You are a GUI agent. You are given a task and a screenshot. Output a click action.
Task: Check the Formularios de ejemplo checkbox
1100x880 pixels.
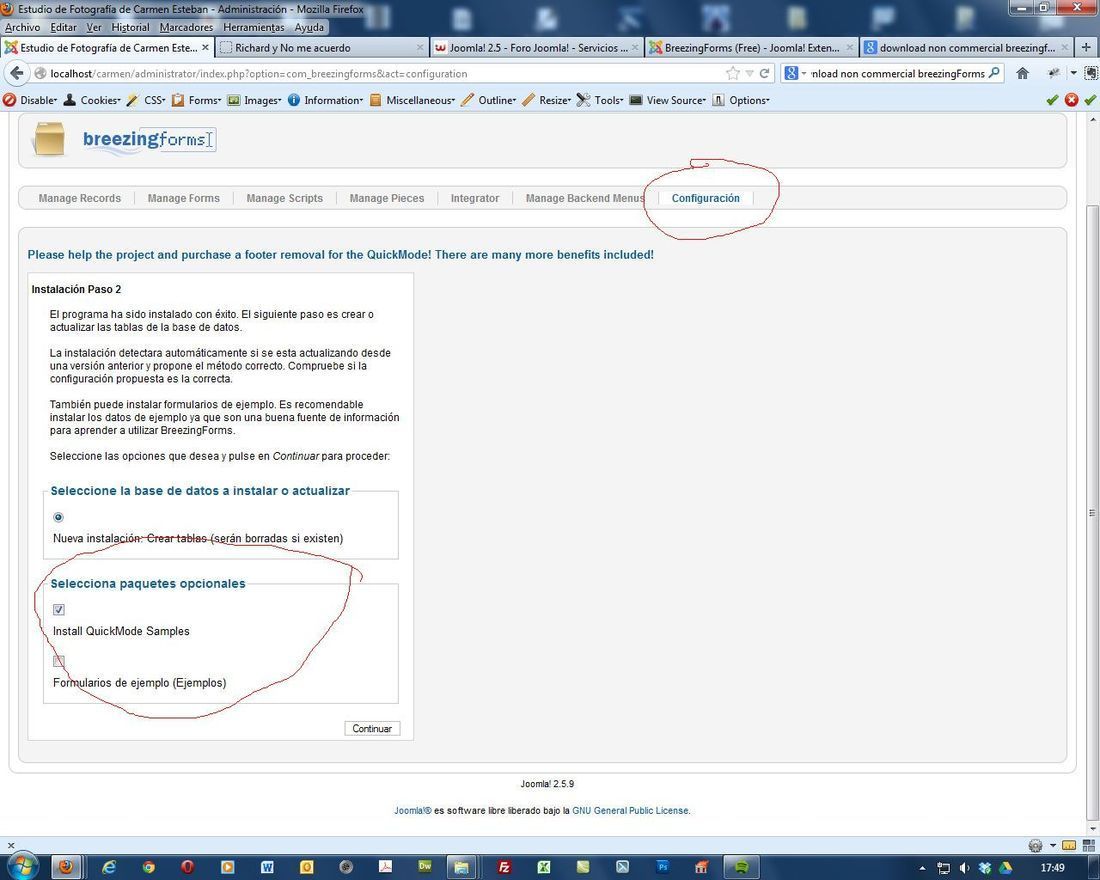[x=59, y=661]
